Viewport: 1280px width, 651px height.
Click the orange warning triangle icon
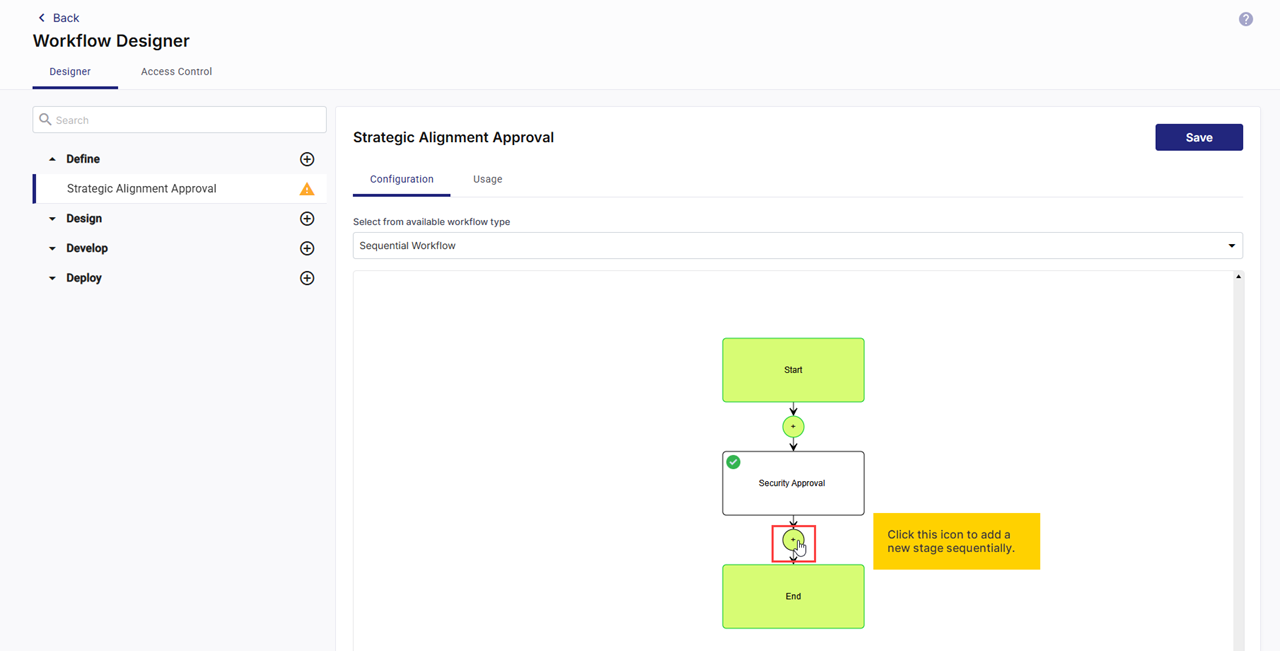pos(307,189)
